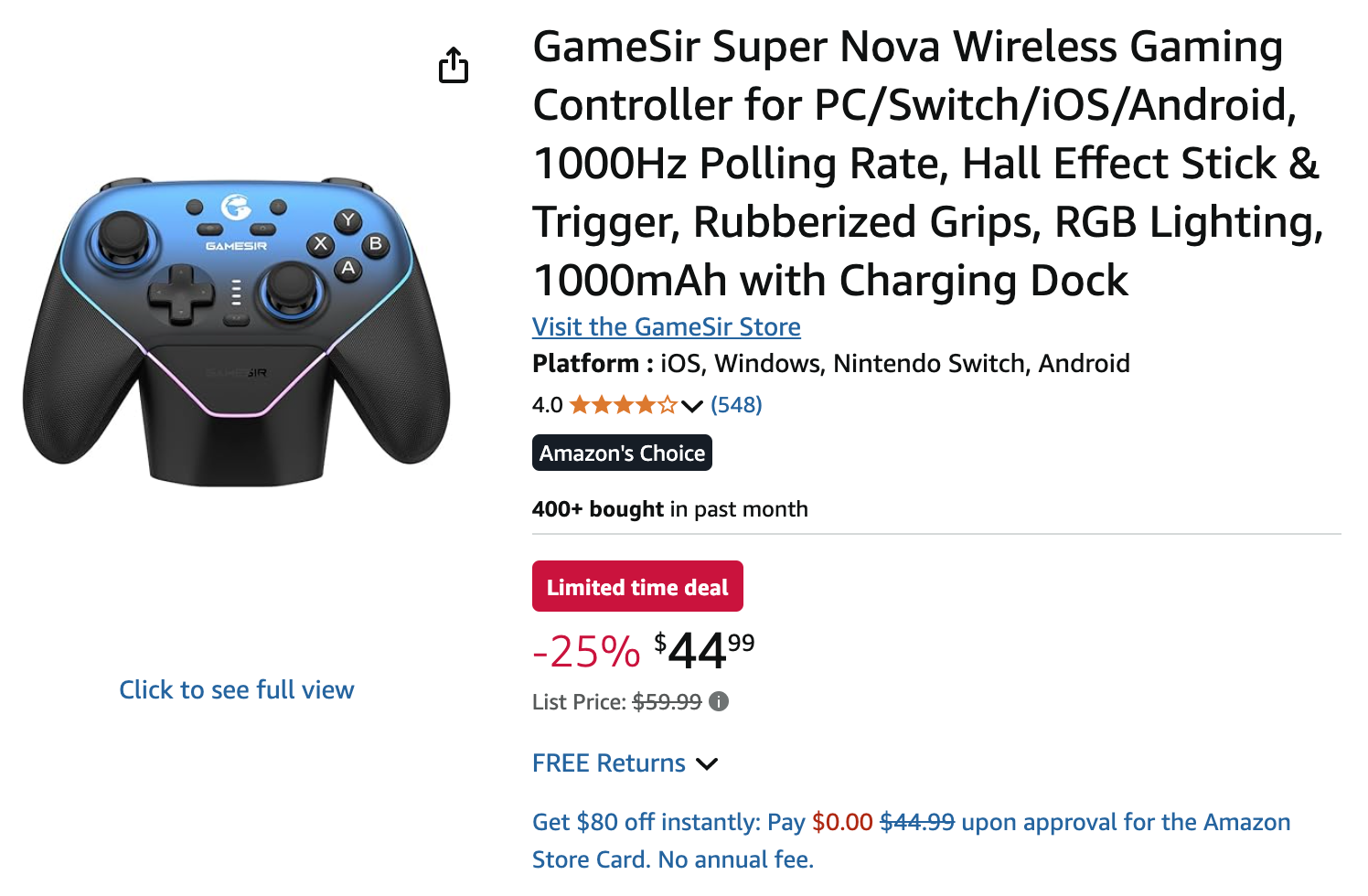The height and width of the screenshot is (896, 1368).
Task: Click the struck-through $59.99 list price
Action: point(667,701)
